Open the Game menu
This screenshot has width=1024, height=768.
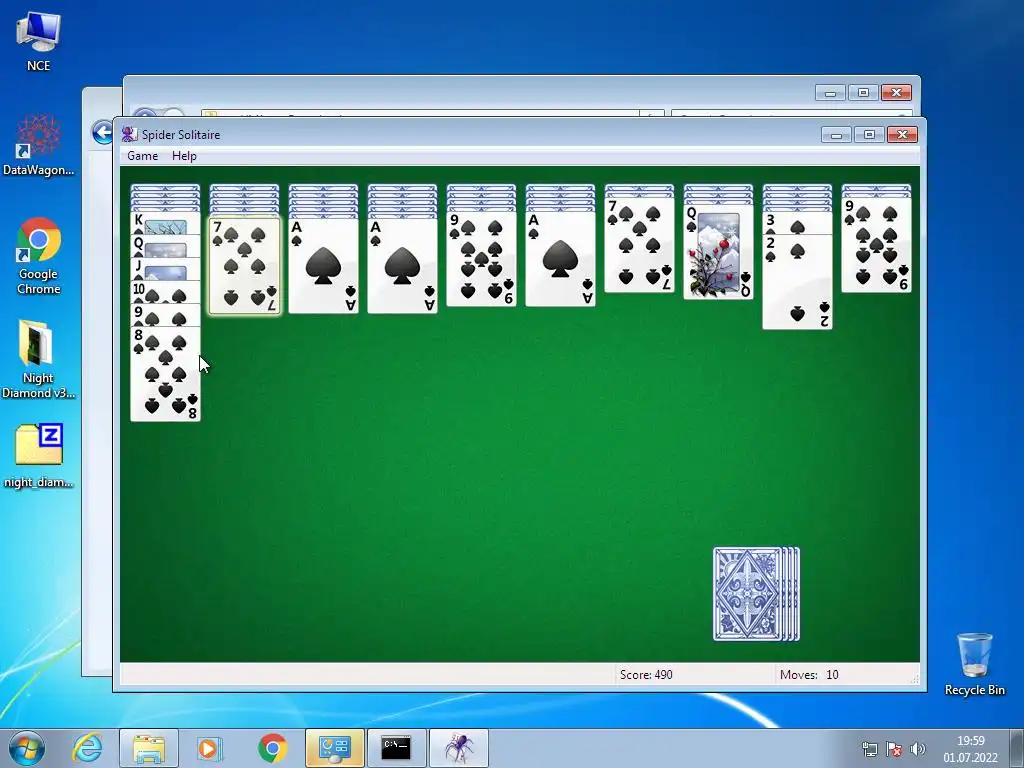142,156
